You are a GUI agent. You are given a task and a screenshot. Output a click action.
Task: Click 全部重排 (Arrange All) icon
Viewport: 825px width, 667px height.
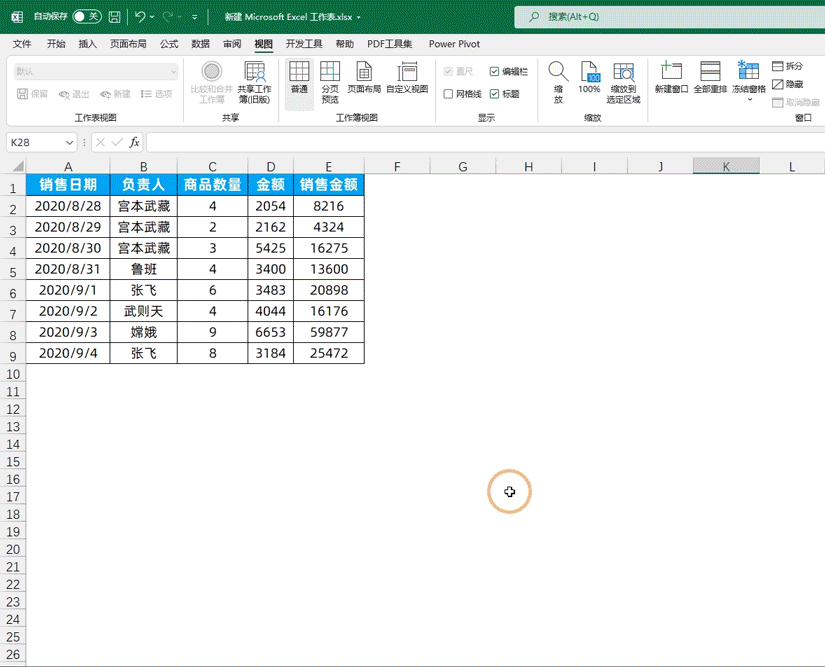click(x=710, y=80)
